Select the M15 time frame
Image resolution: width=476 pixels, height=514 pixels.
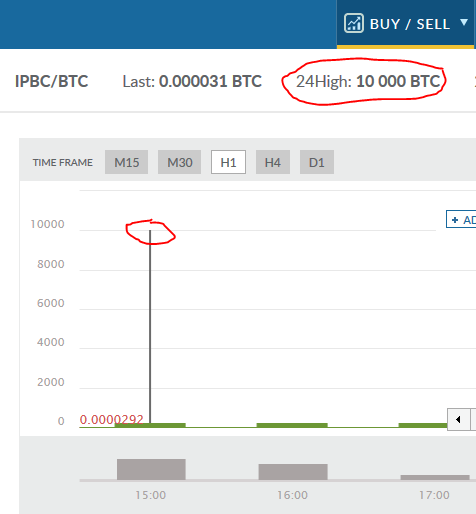pyautogui.click(x=126, y=162)
